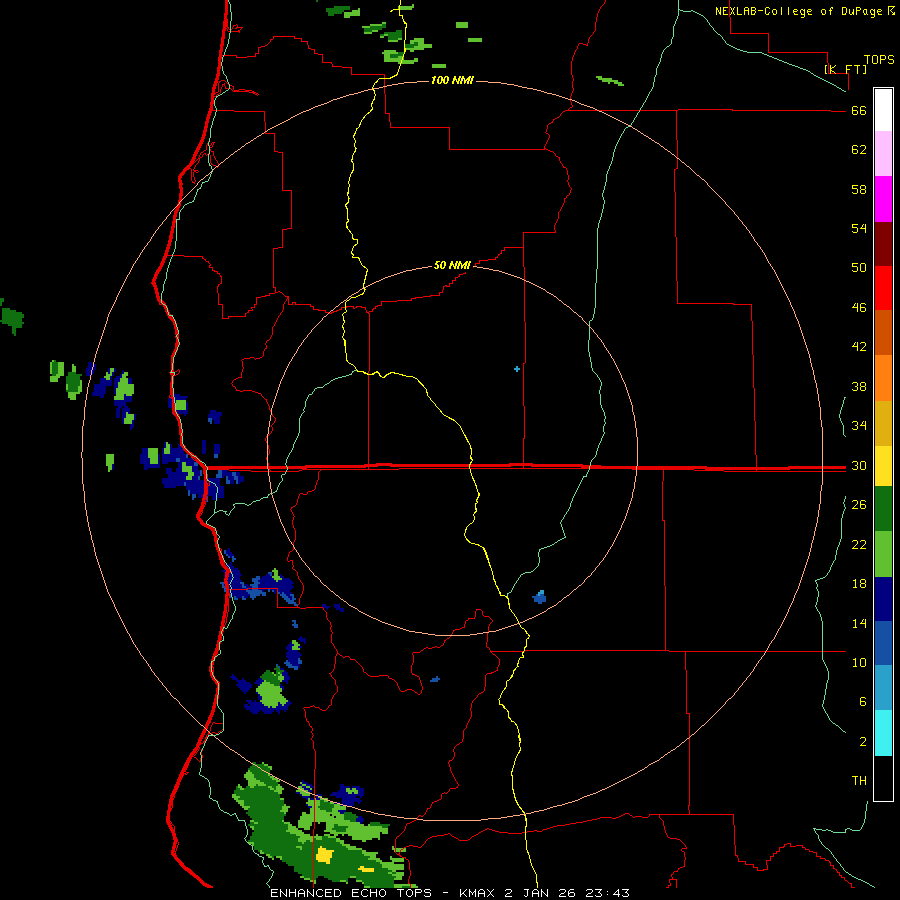Select the light green legend swatch
900x900 pixels.
[883, 554]
